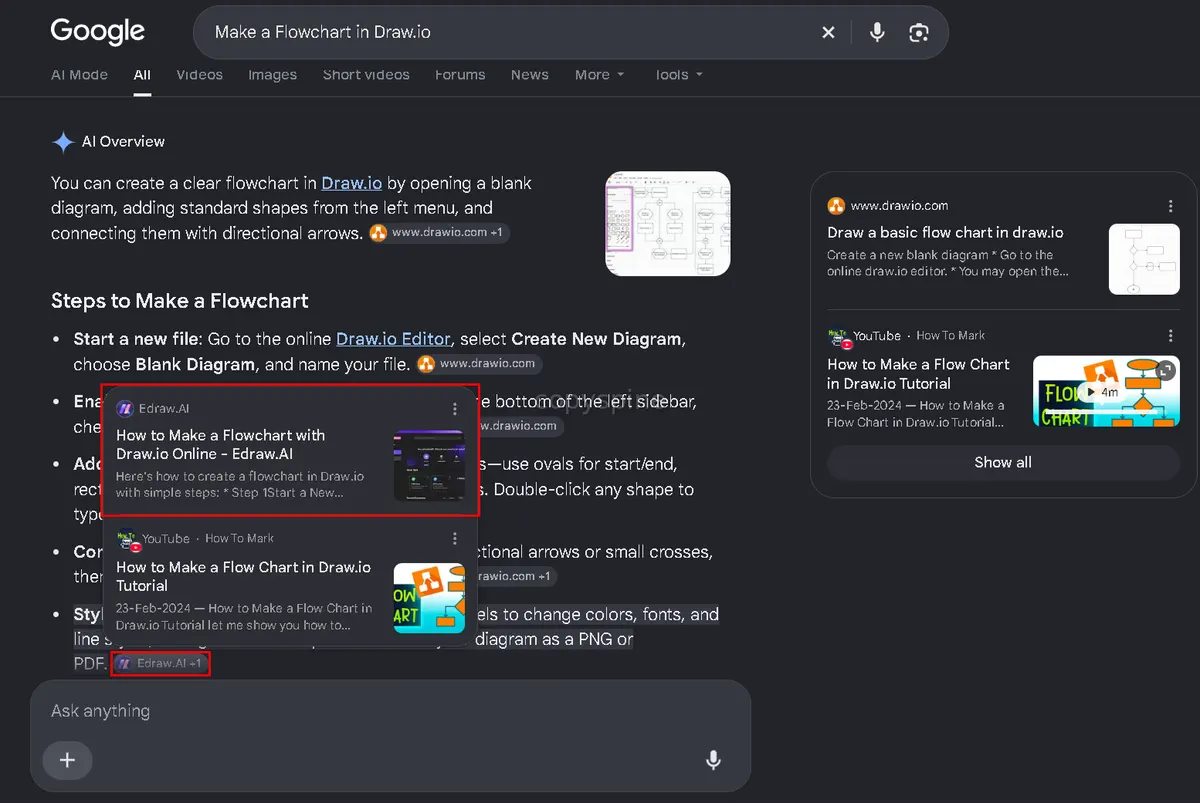Open 'How to Make a Flowchart with Draw.io Online' result

[x=220, y=444]
